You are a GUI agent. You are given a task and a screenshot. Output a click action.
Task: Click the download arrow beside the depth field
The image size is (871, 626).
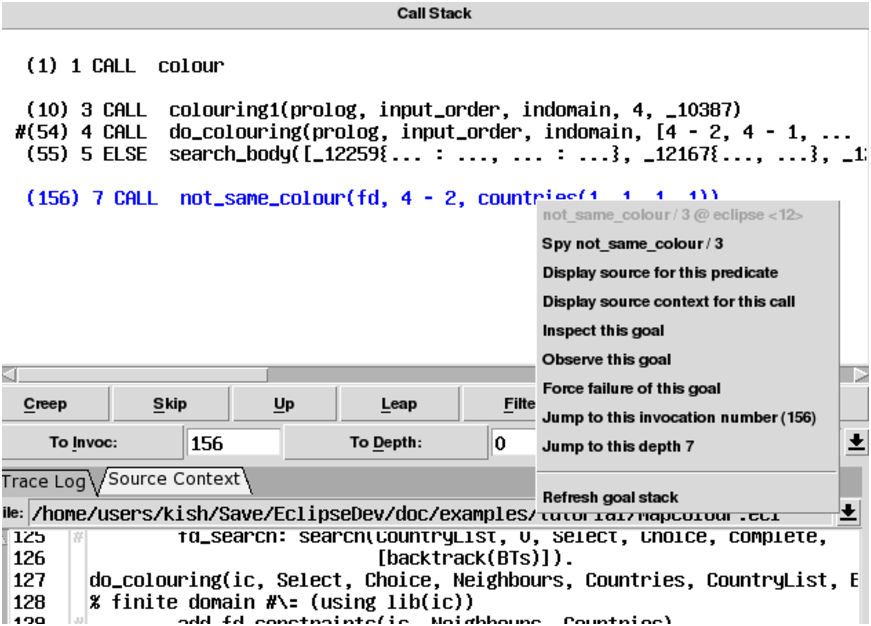[856, 443]
